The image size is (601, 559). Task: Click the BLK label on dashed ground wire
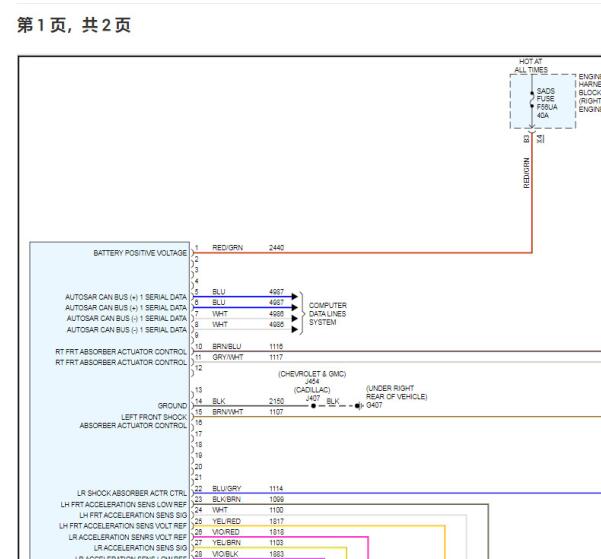coord(333,401)
